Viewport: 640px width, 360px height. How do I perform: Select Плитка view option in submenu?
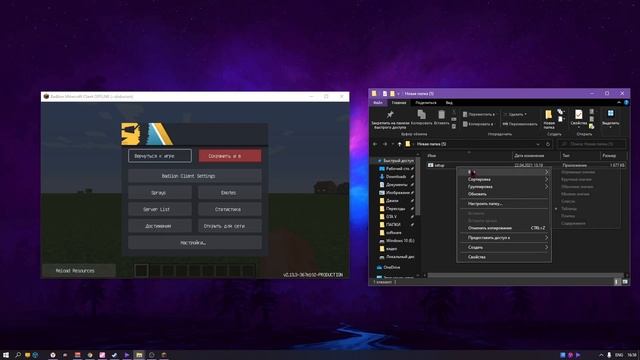click(568, 216)
